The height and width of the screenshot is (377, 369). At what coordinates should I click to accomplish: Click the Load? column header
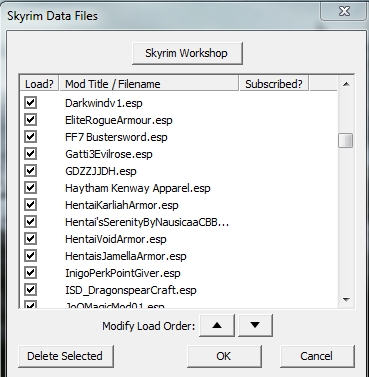pos(39,84)
